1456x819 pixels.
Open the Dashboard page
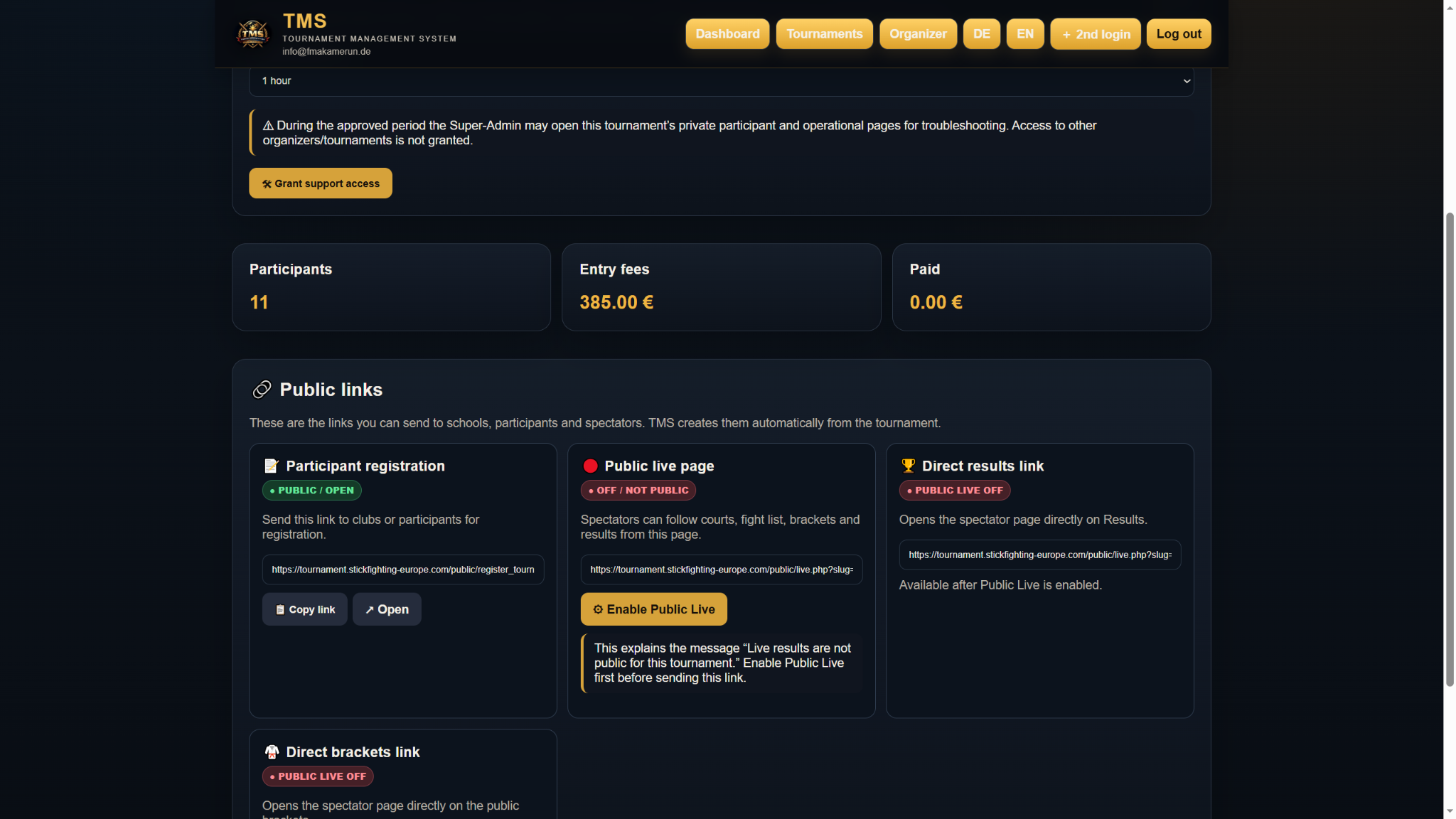pyautogui.click(x=727, y=33)
